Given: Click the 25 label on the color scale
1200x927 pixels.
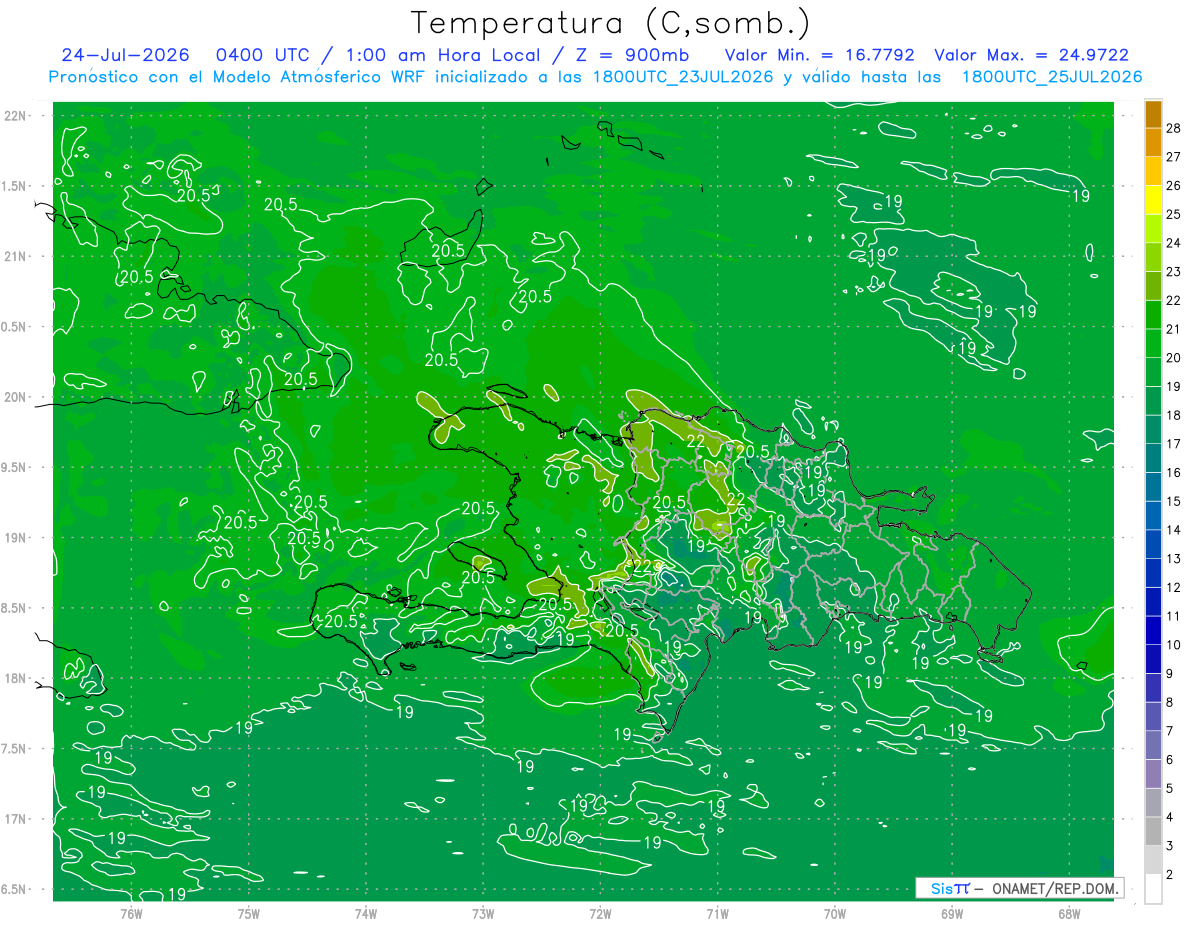Looking at the screenshot, I should [x=1174, y=214].
